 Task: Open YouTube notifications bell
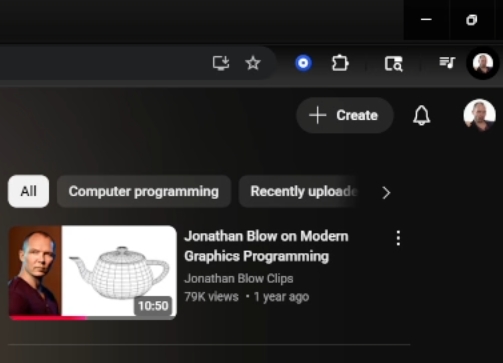[x=422, y=115]
